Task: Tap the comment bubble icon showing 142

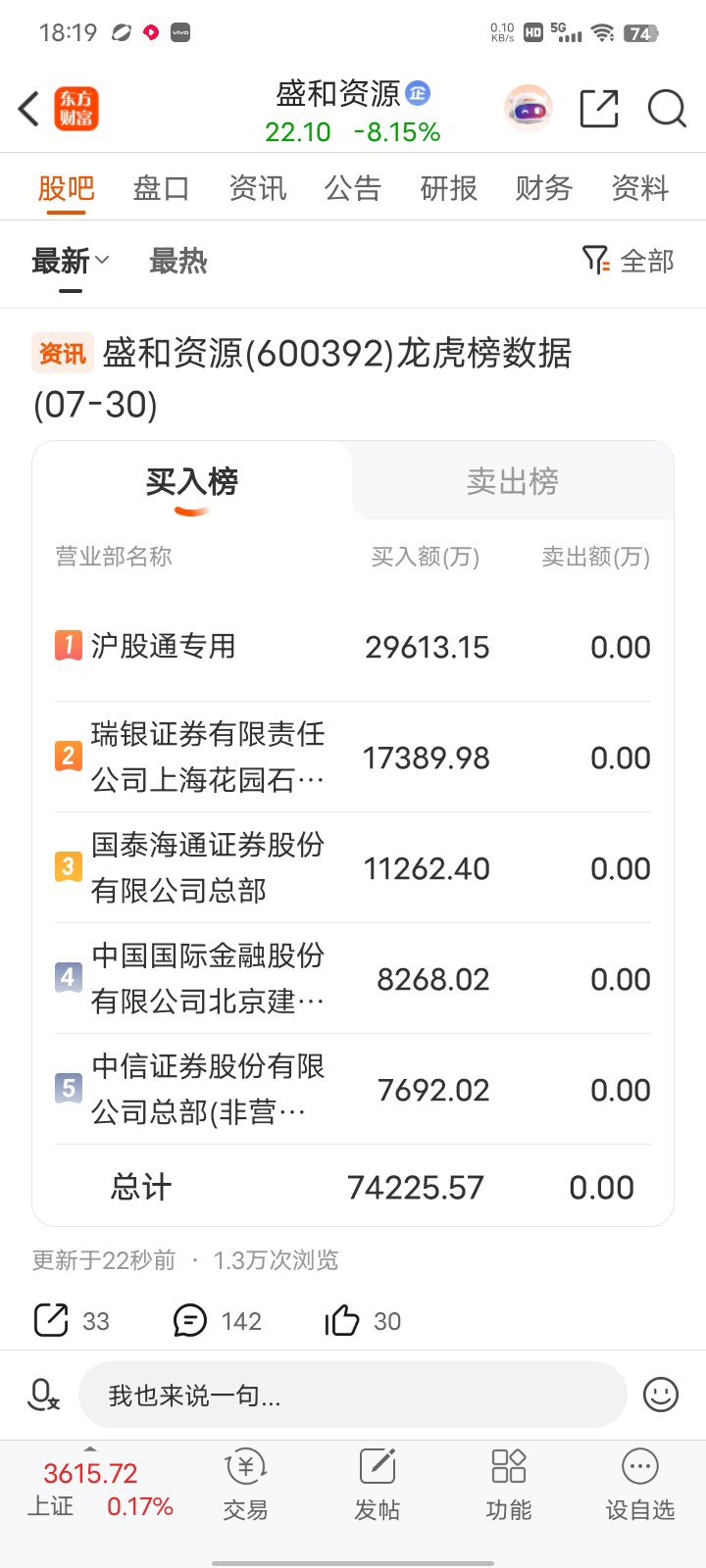Action: 190,1320
